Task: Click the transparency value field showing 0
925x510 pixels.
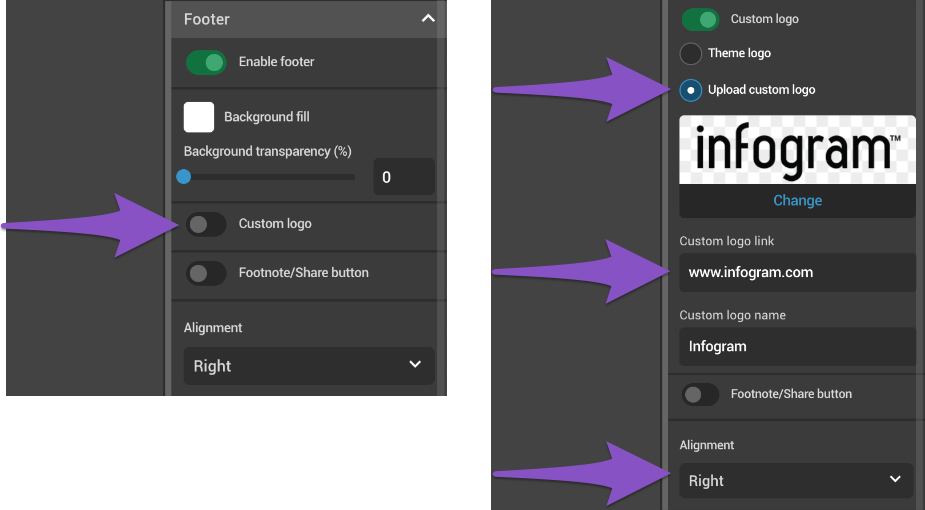Action: [x=403, y=177]
